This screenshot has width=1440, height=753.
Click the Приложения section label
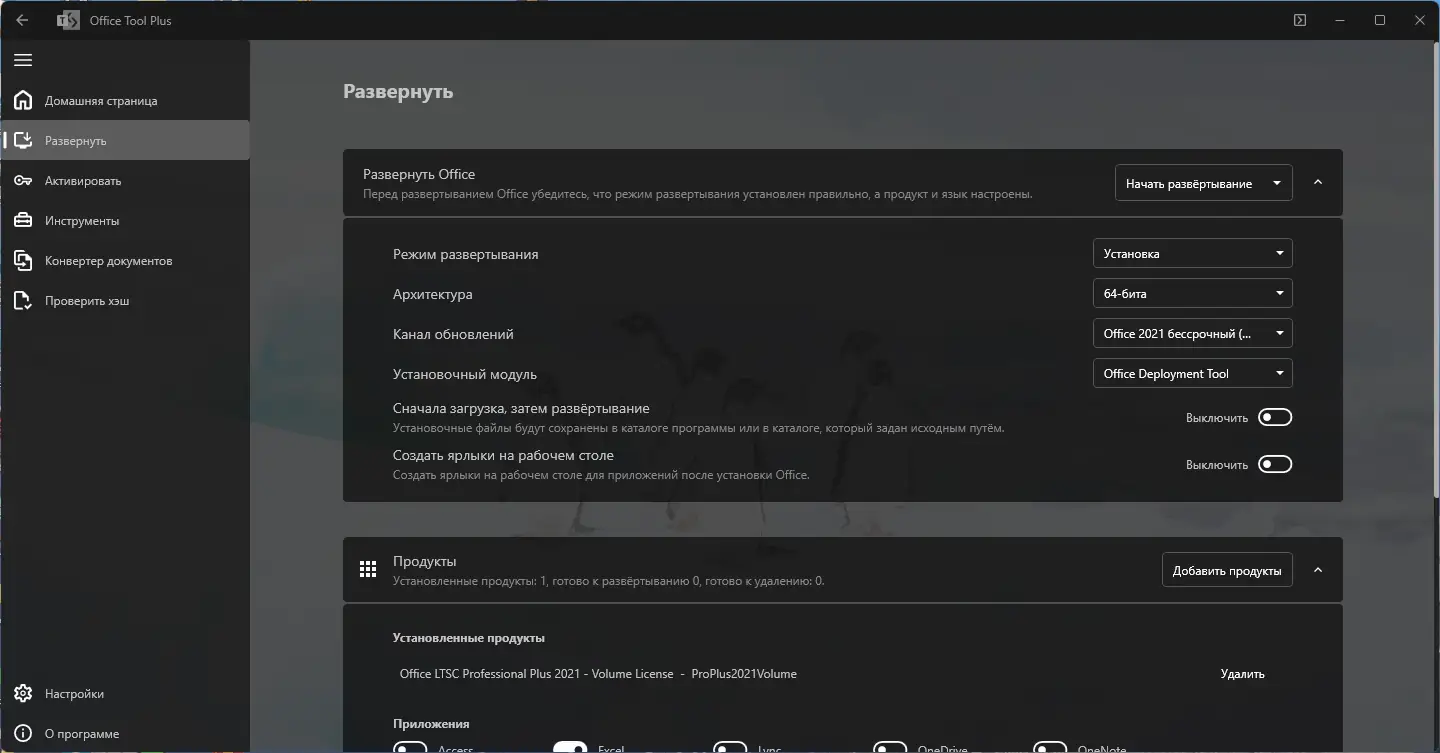click(431, 724)
